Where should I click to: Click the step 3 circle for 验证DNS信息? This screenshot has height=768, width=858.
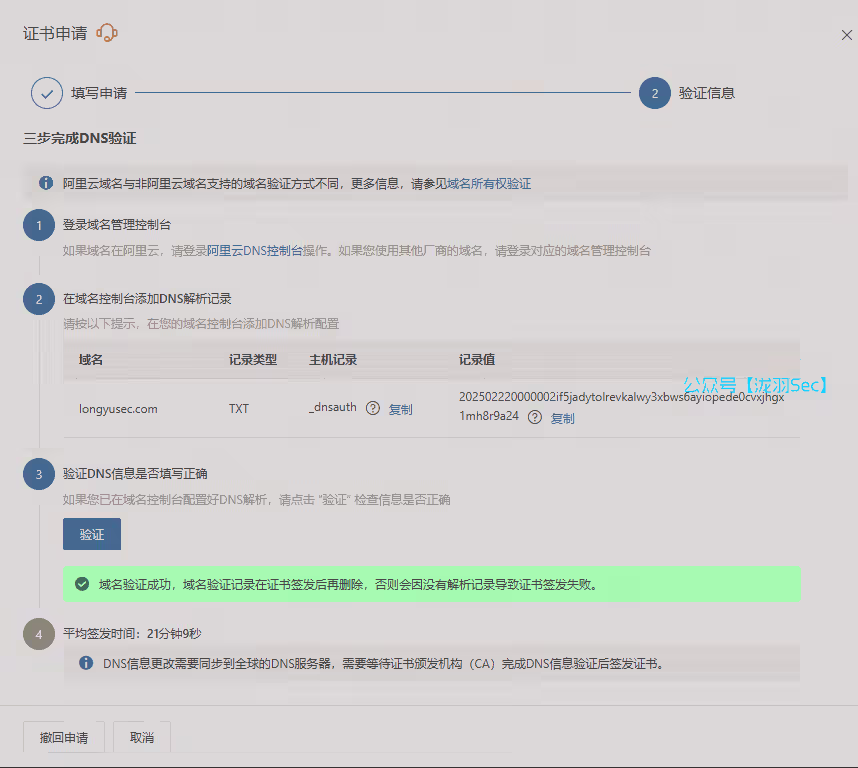[39, 474]
